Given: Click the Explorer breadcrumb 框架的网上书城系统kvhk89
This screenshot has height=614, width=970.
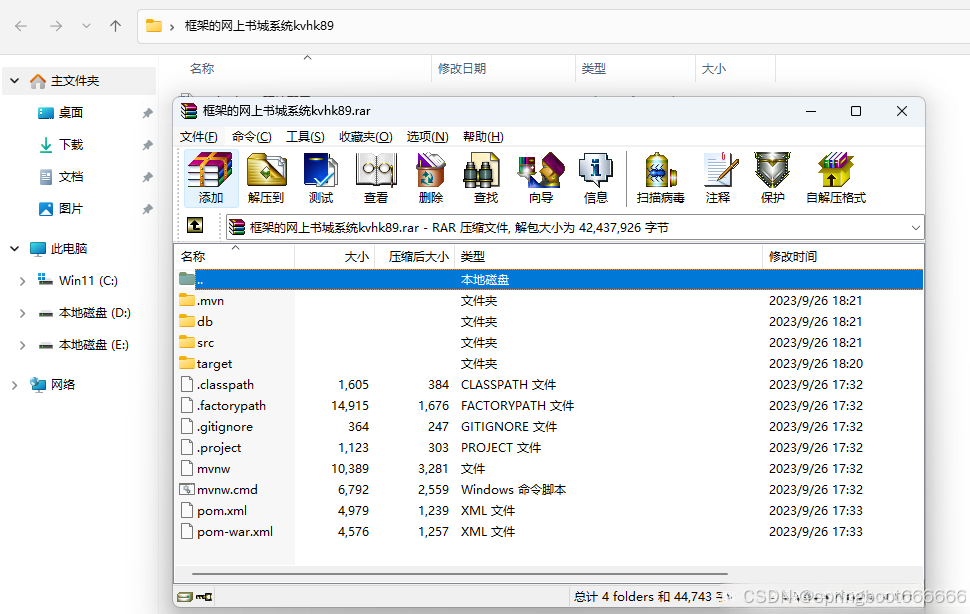Looking at the screenshot, I should click(259, 26).
